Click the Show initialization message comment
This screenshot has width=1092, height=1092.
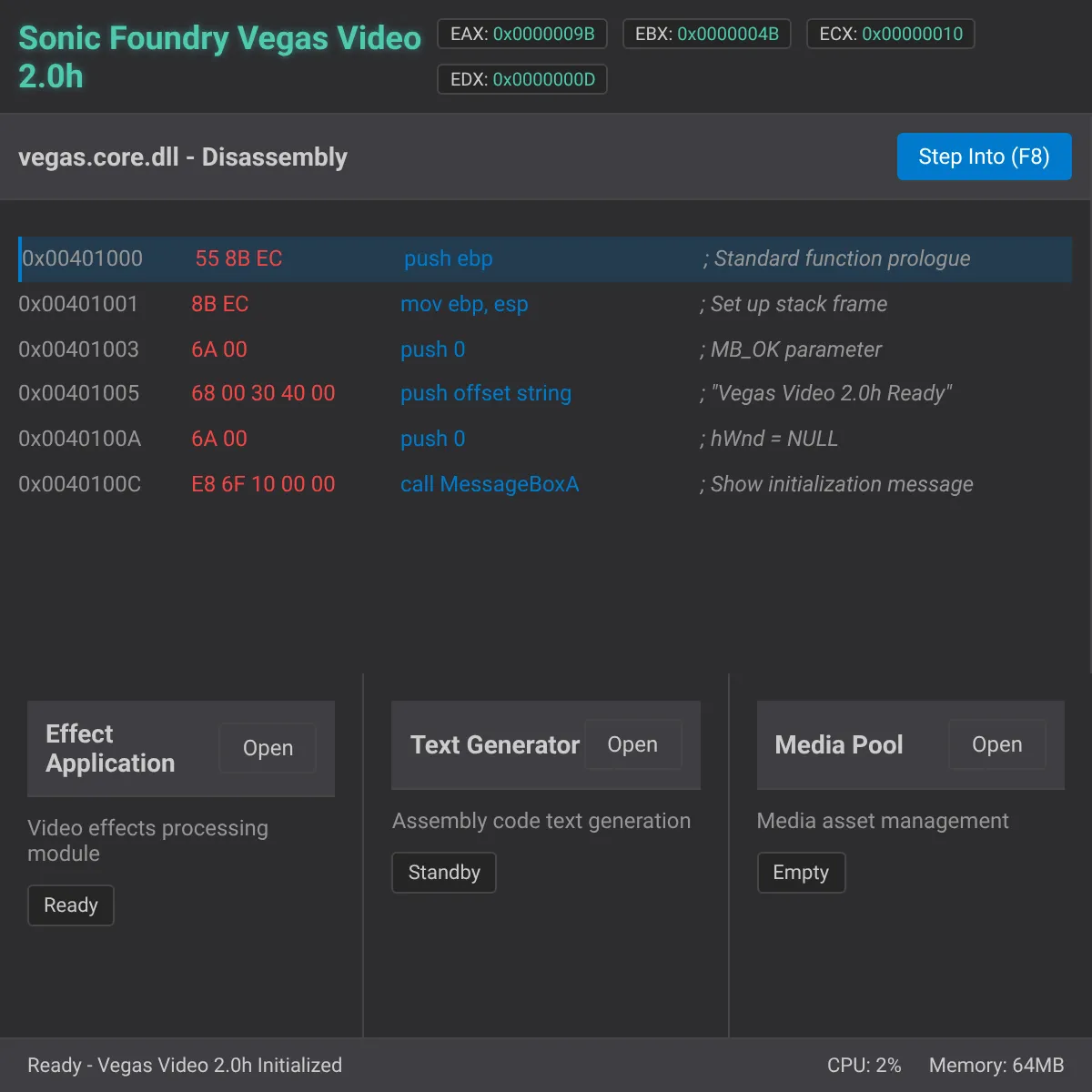pos(836,484)
